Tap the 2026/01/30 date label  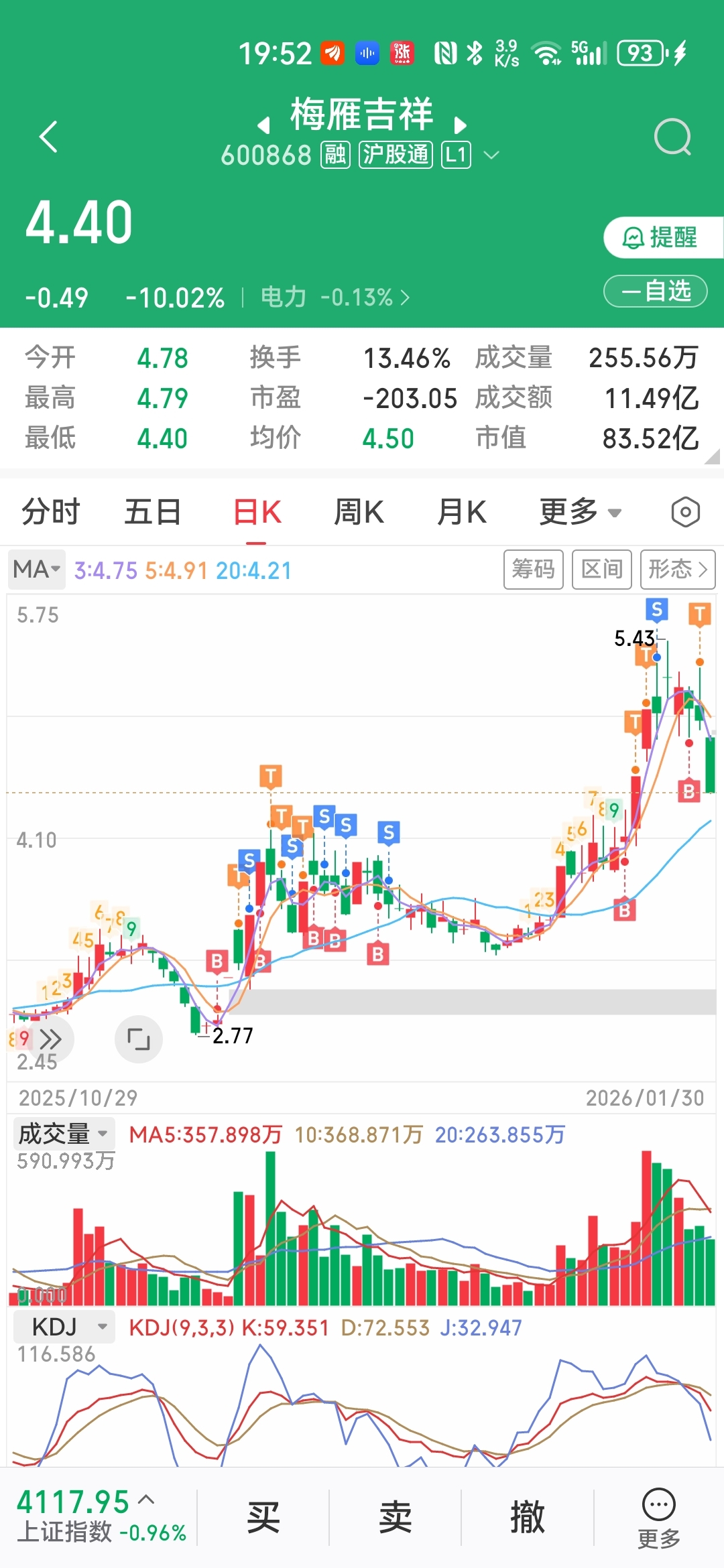[645, 1098]
